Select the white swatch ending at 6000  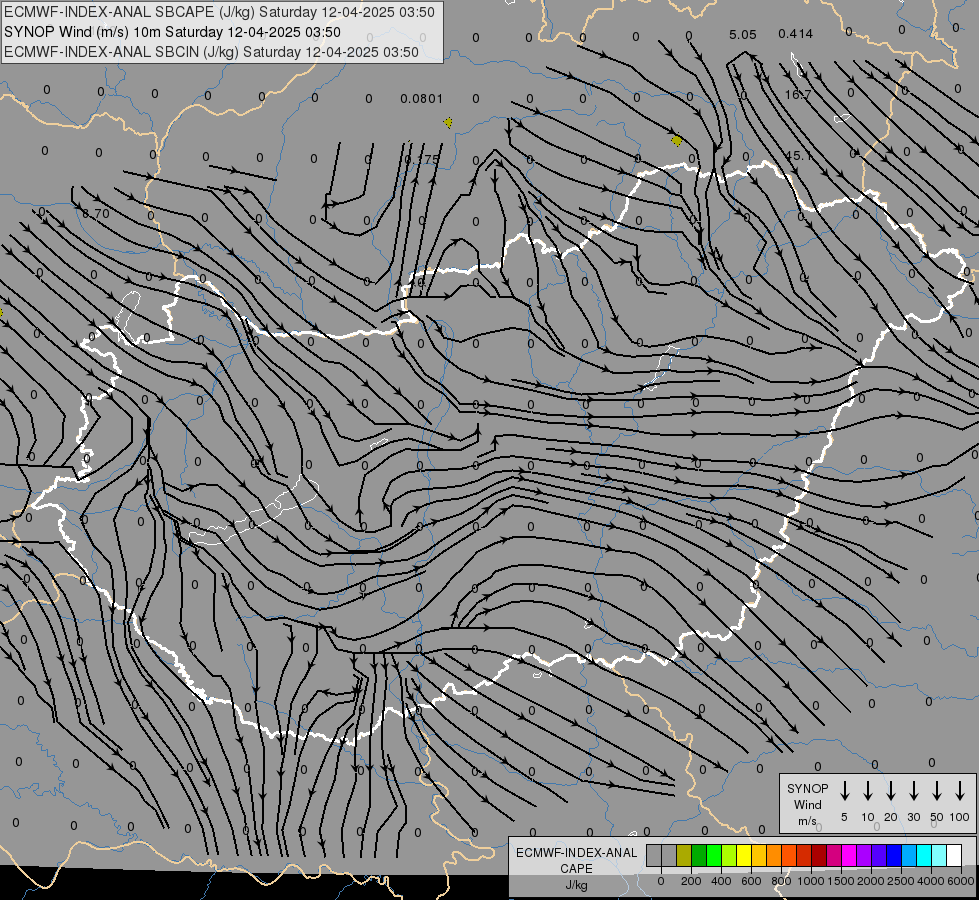953,855
